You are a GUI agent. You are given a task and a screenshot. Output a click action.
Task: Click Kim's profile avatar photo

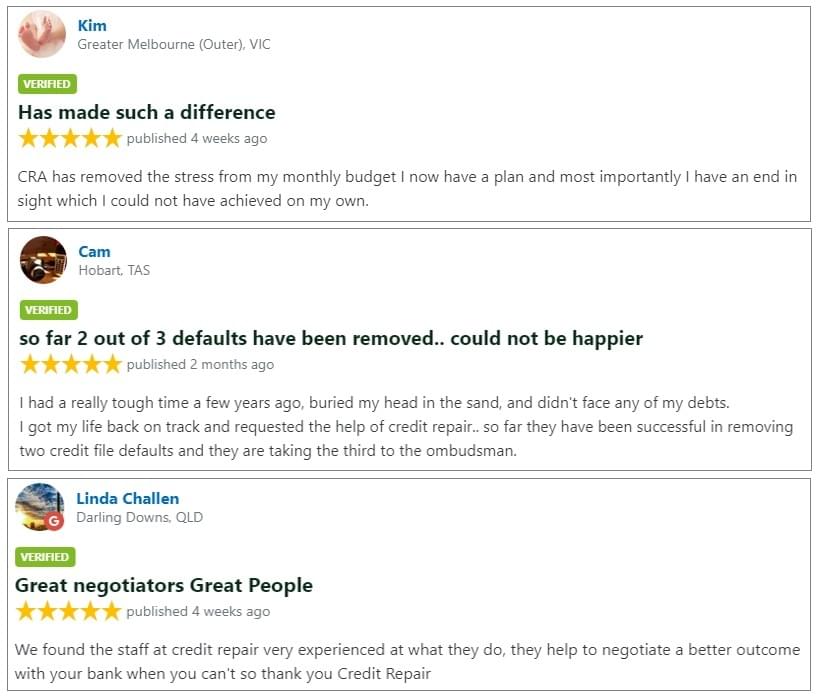(x=42, y=35)
